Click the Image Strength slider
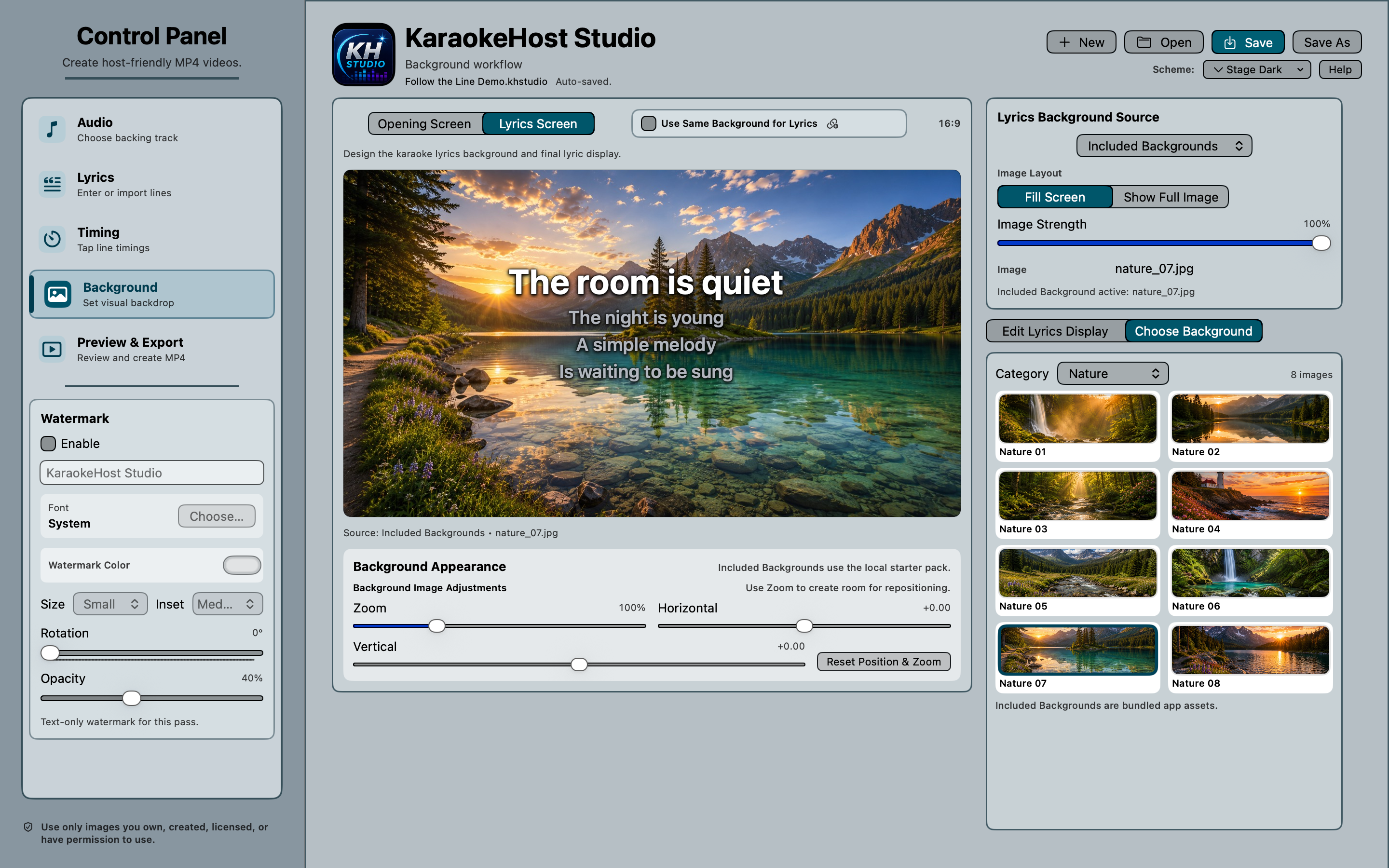Screen dimensions: 1389x868 pyautogui.click(x=1163, y=244)
